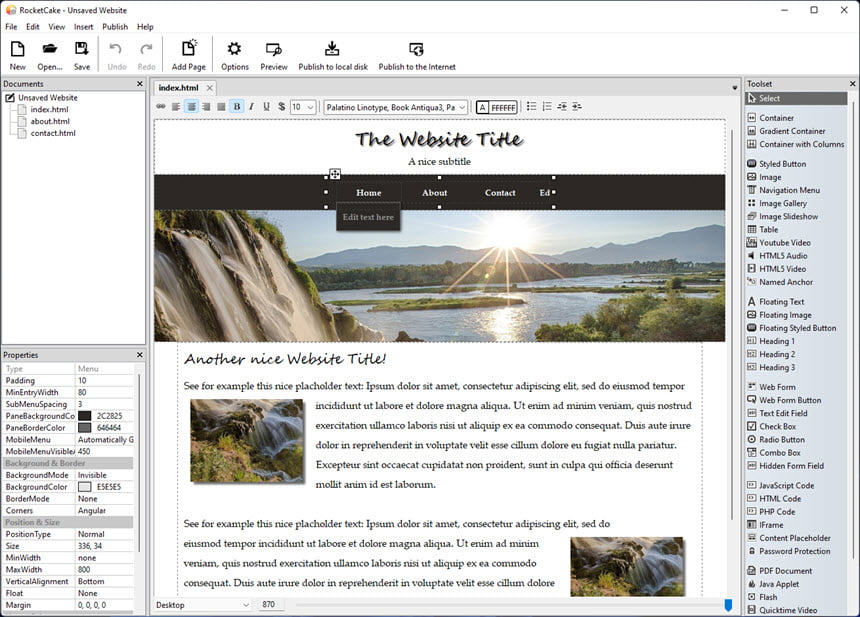Justify text using the justify icon
Screen dimensions: 860x617
coord(221,106)
